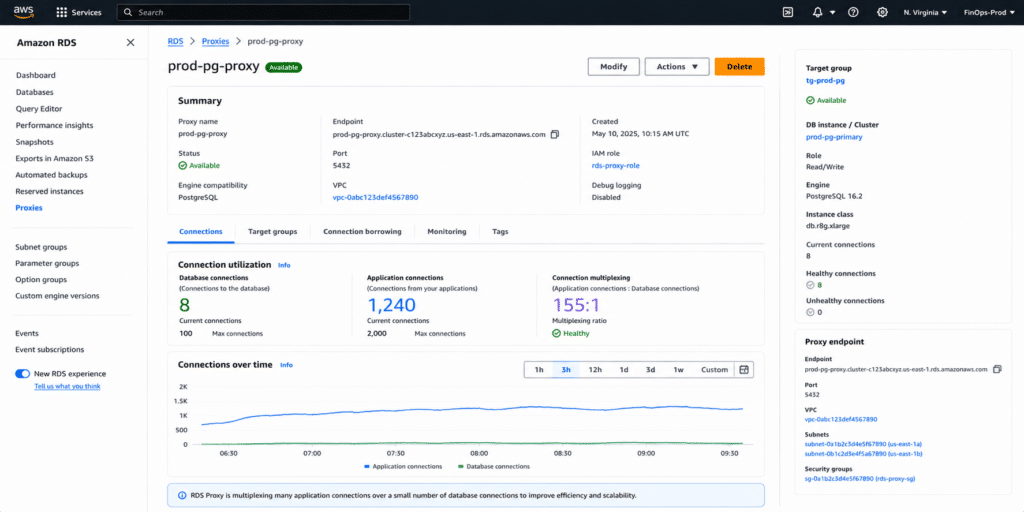
Task: Open Dashboard in the RDS sidebar
Action: [36, 76]
